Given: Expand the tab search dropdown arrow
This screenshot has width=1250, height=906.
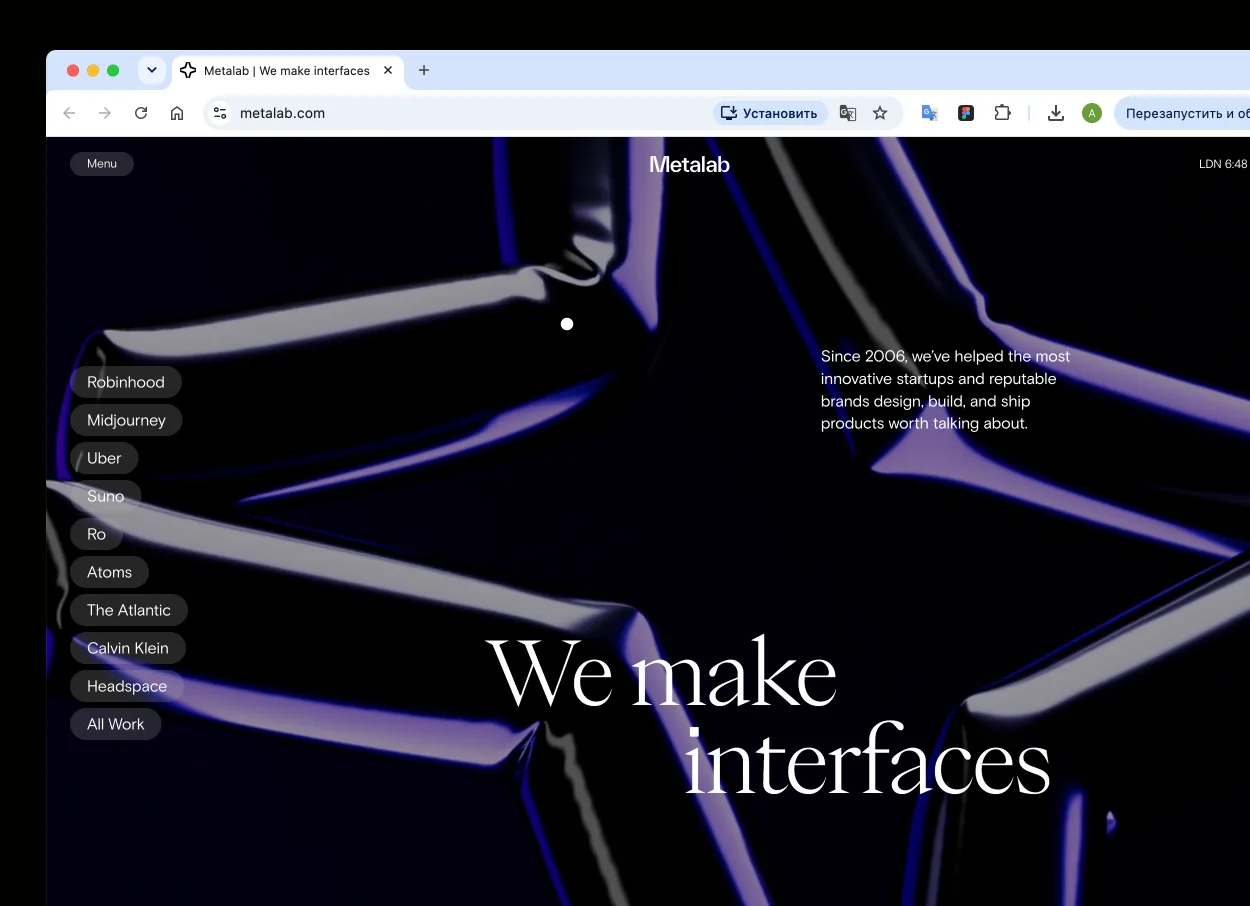Looking at the screenshot, I should click(151, 70).
